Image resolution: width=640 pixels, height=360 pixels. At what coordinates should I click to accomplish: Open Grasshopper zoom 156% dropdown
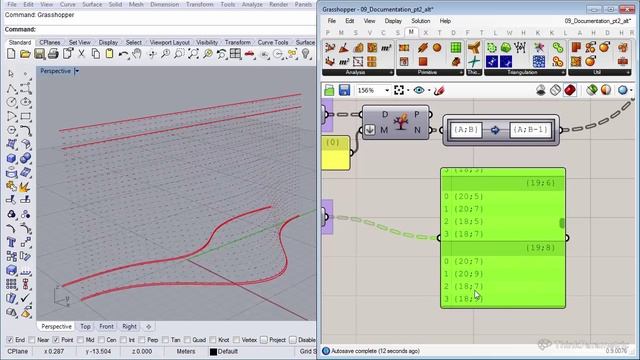387,90
